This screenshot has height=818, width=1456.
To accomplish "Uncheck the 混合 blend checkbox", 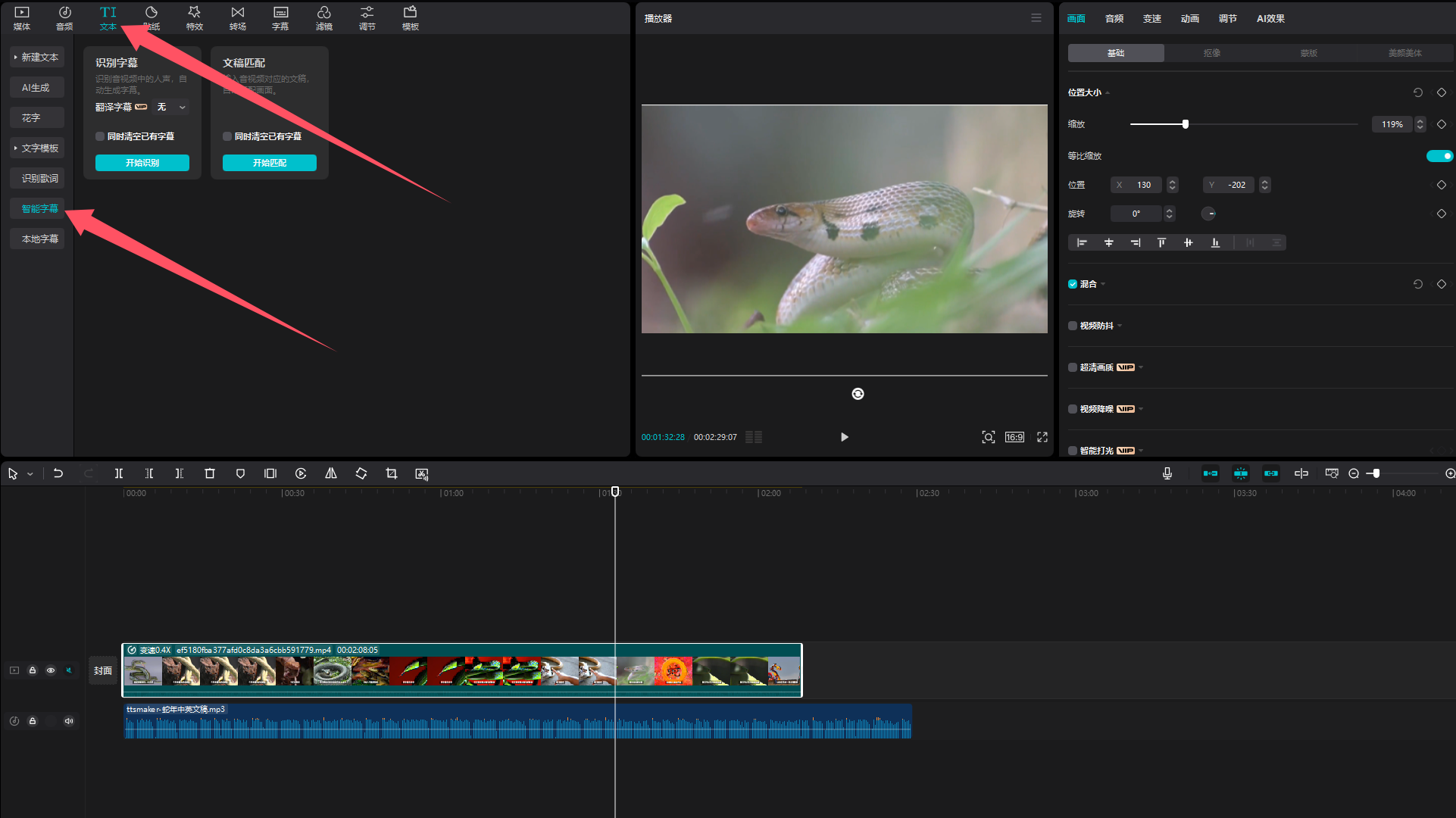I will (1073, 284).
